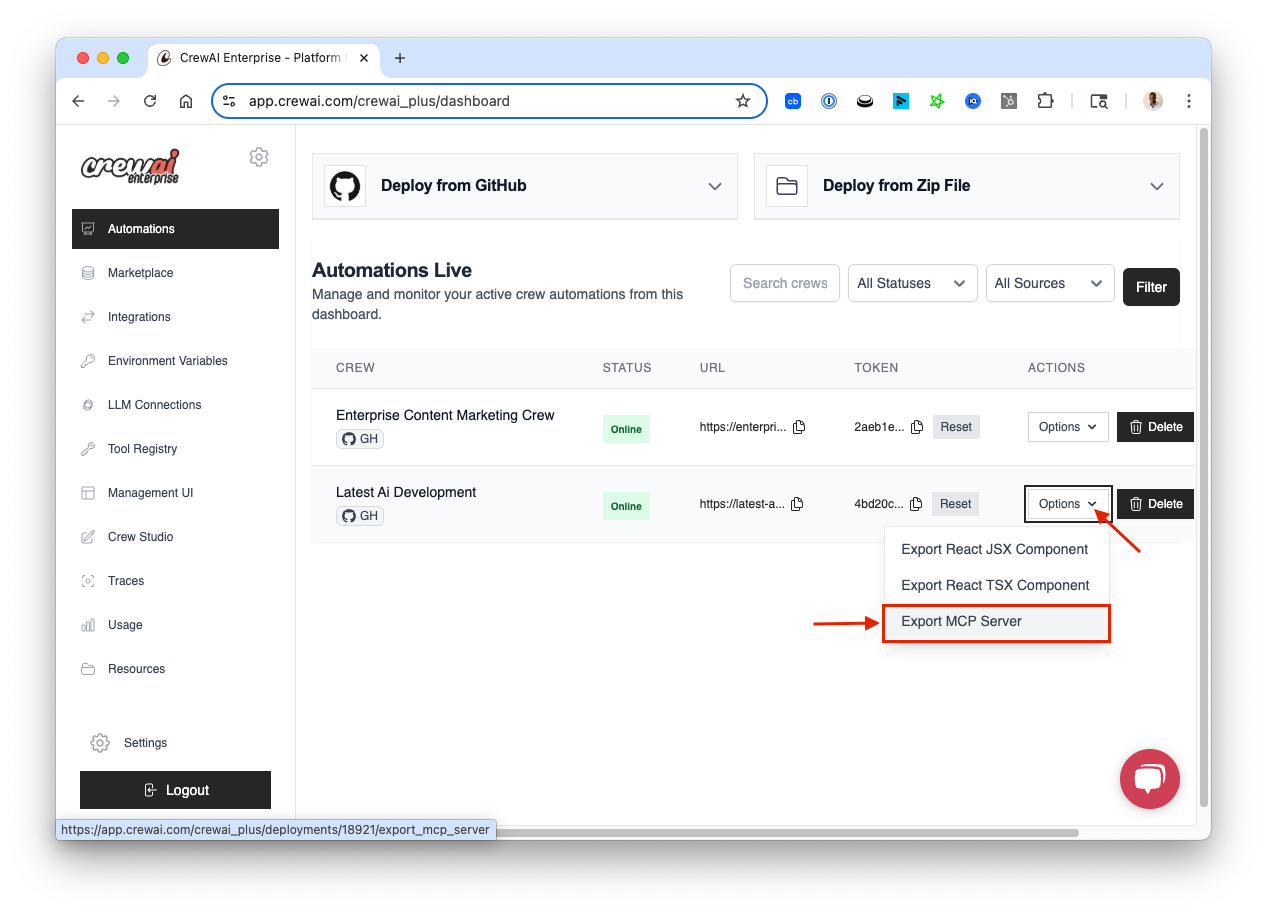Screen dimensions: 1267x914
Task: Choose Export React TSX Component
Action: pos(995,586)
